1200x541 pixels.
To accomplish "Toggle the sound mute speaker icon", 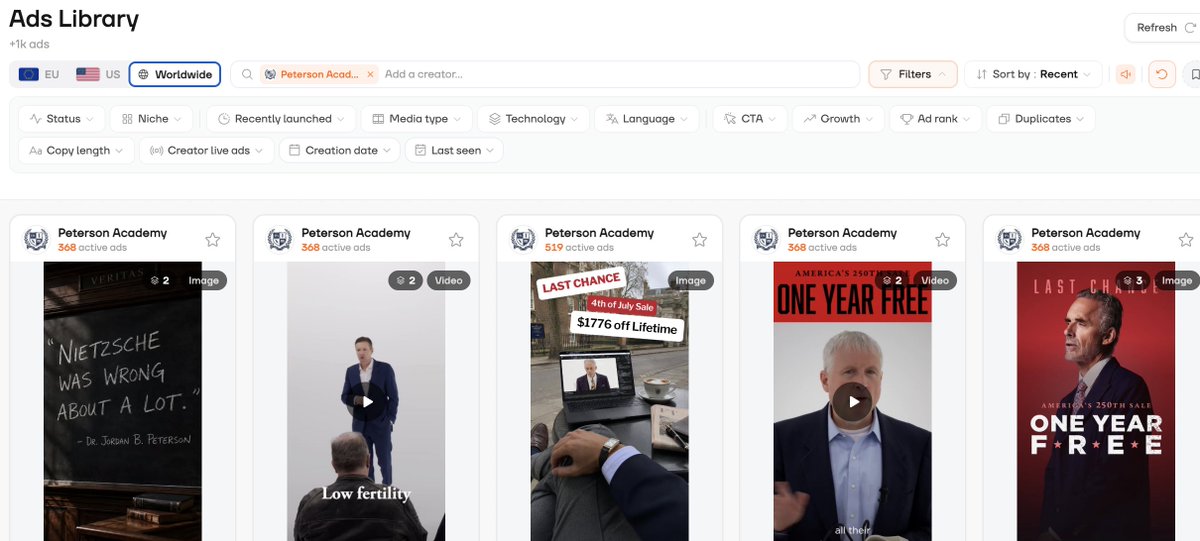I will click(x=1127, y=74).
